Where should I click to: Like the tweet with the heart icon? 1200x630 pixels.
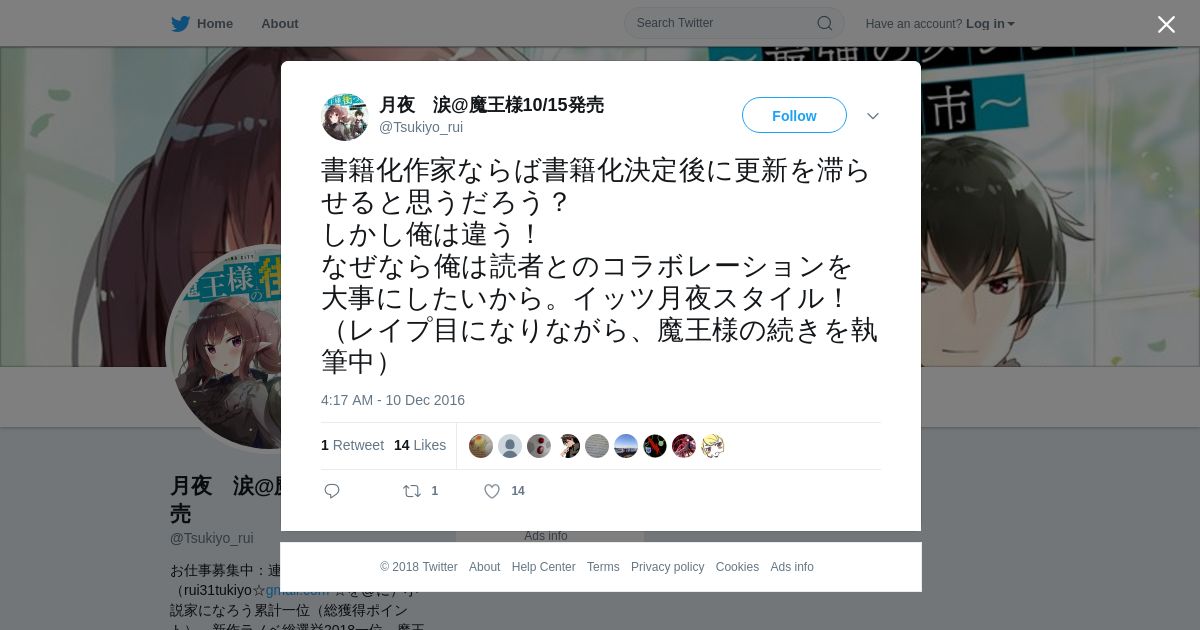click(492, 491)
